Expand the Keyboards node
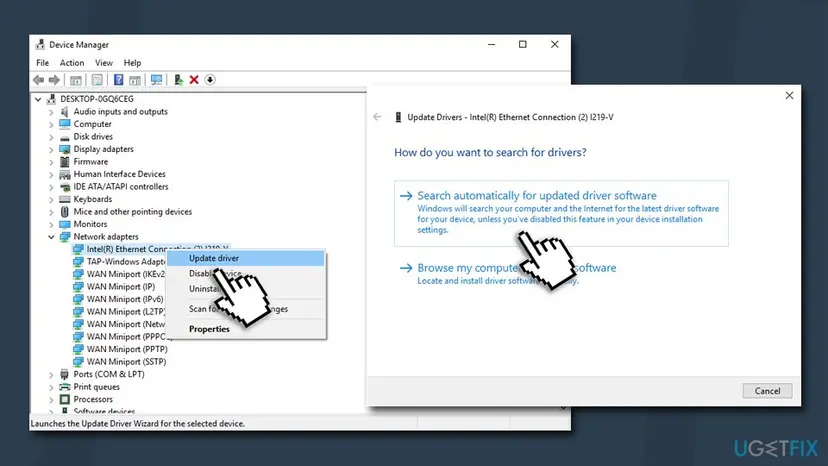This screenshot has width=828, height=466. click(51, 199)
